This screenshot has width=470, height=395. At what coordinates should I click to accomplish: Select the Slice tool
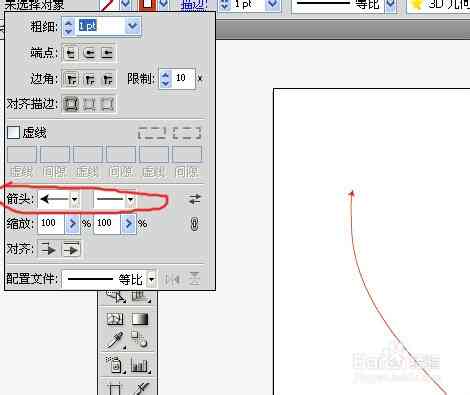141,389
